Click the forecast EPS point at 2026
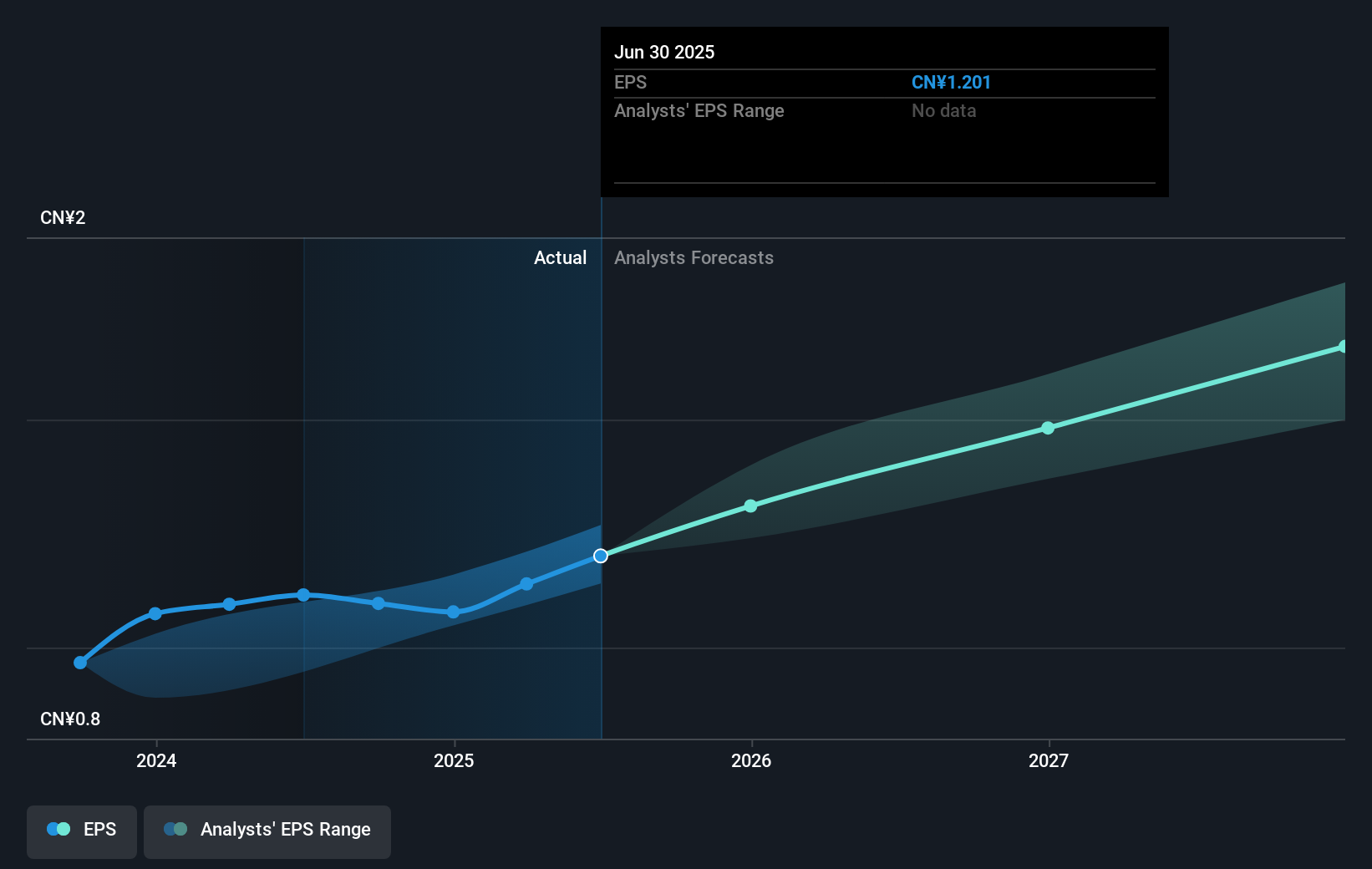 pyautogui.click(x=750, y=506)
